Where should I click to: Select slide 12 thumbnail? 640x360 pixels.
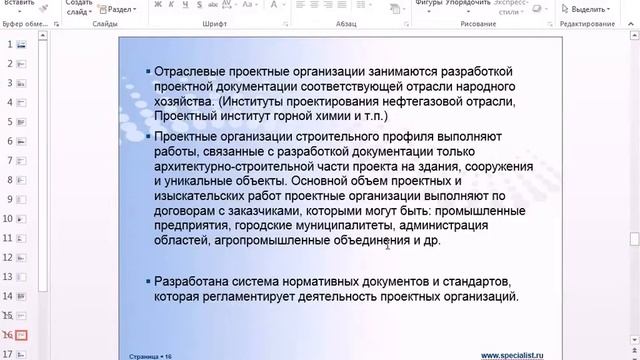(x=21, y=258)
